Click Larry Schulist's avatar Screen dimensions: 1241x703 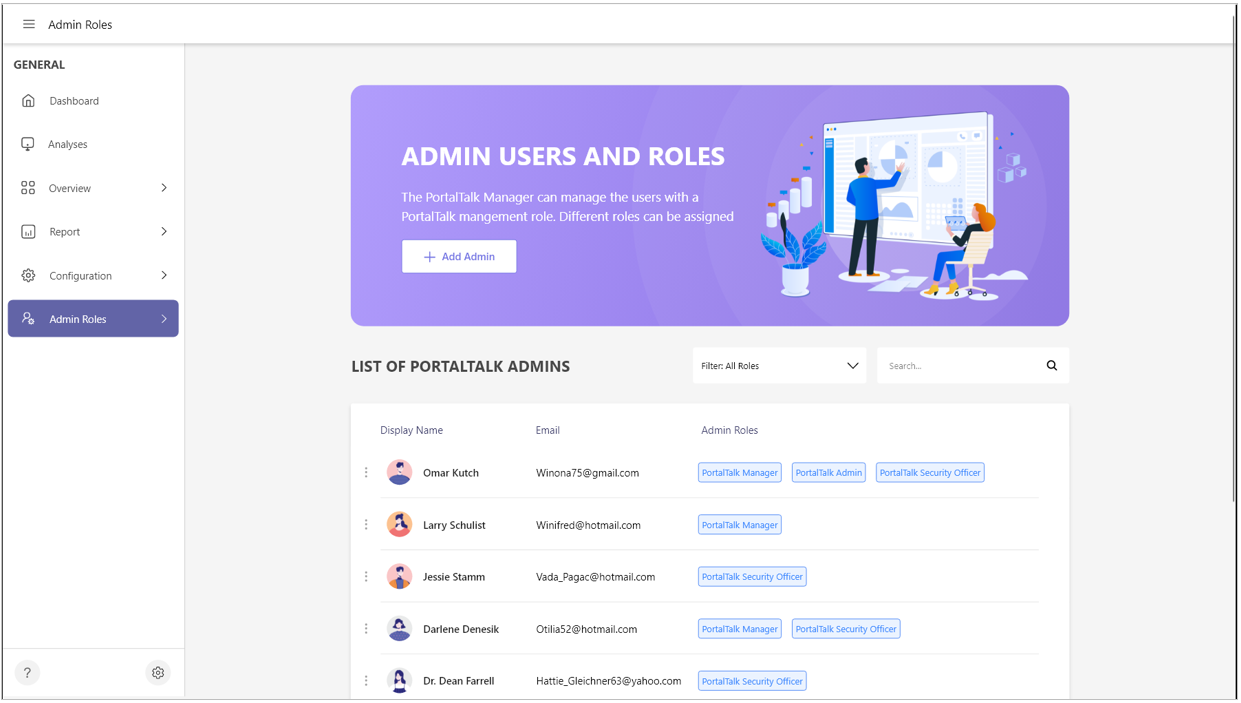point(399,525)
